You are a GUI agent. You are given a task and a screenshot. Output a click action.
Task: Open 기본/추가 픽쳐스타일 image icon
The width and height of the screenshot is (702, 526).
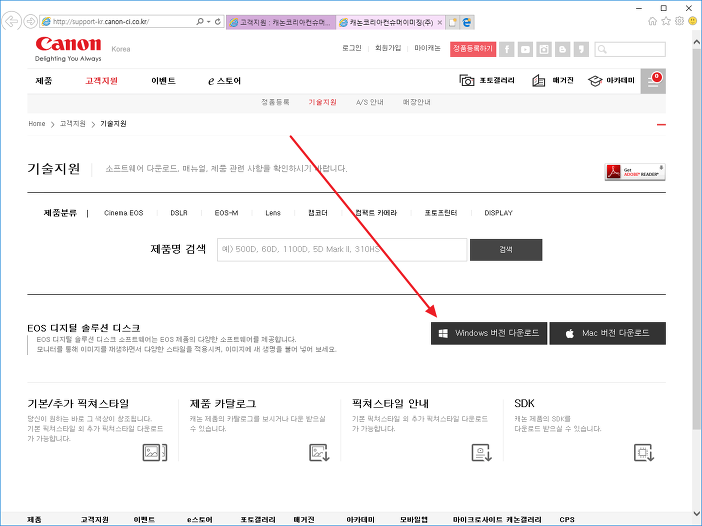click(154, 453)
